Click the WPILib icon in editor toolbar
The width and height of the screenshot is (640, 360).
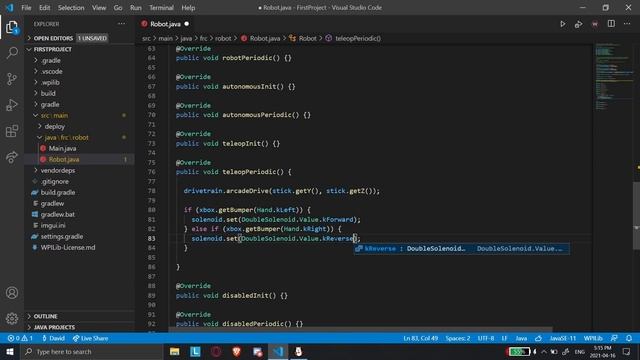click(595, 24)
